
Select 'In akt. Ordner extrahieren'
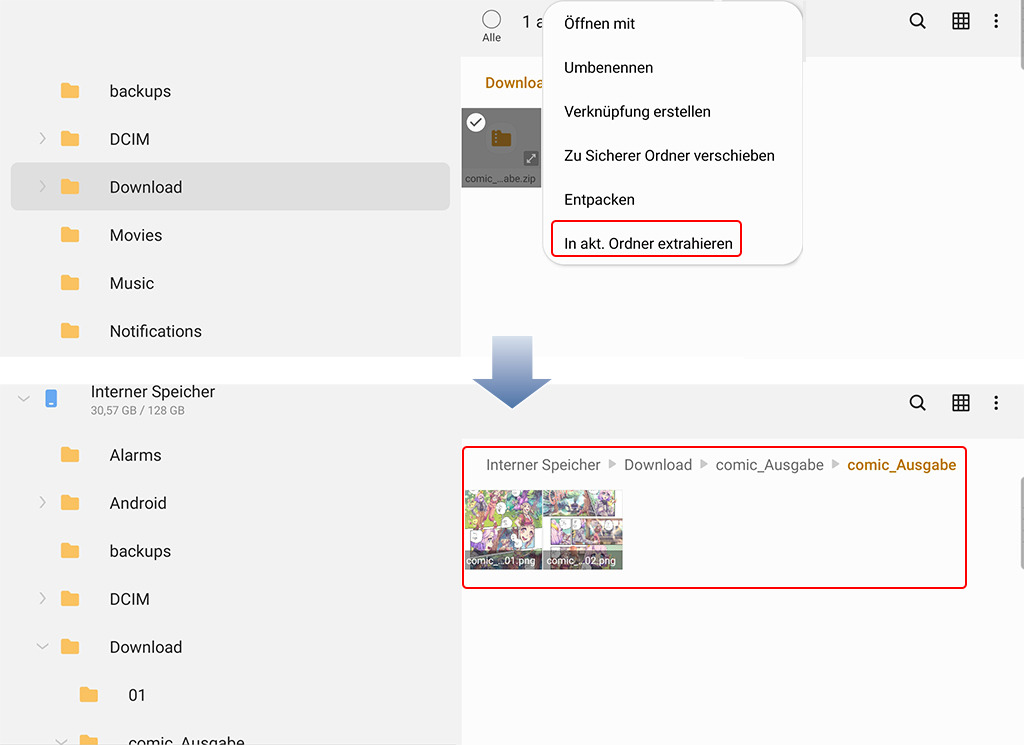(x=648, y=244)
